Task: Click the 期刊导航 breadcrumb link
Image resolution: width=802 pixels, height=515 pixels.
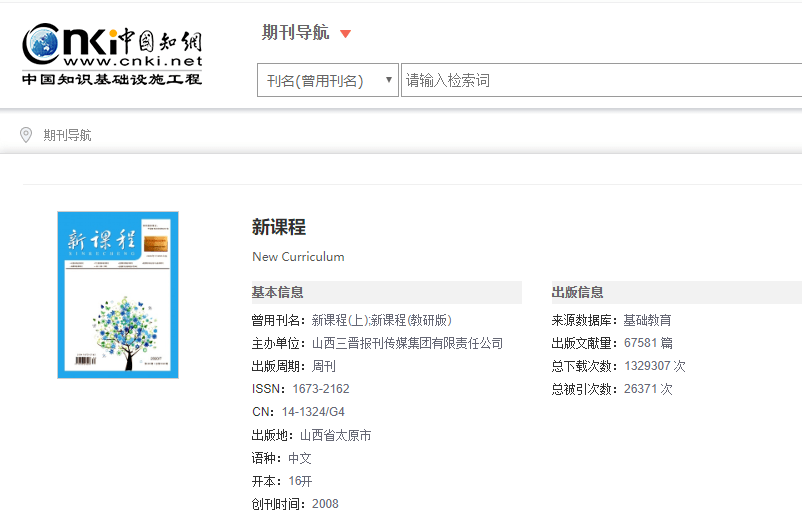Action: pyautogui.click(x=68, y=135)
